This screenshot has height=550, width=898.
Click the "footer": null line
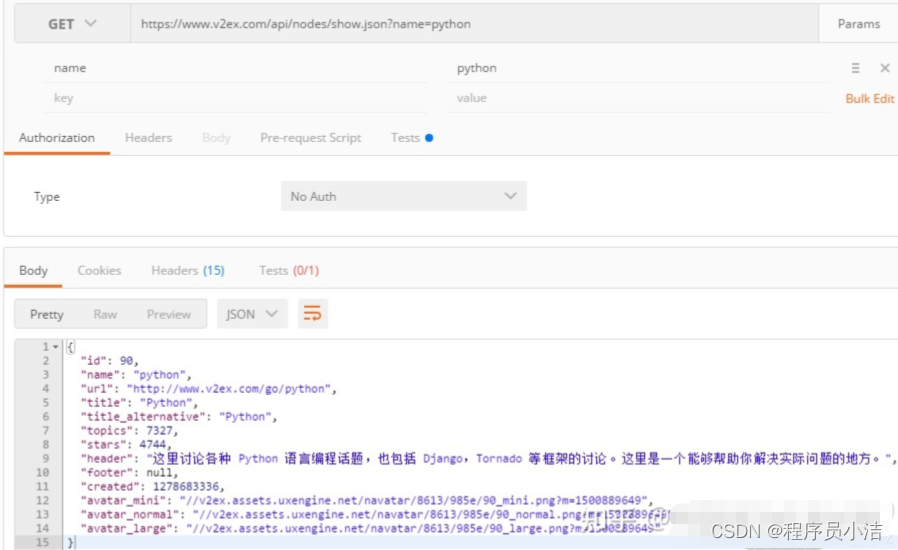pyautogui.click(x=129, y=473)
